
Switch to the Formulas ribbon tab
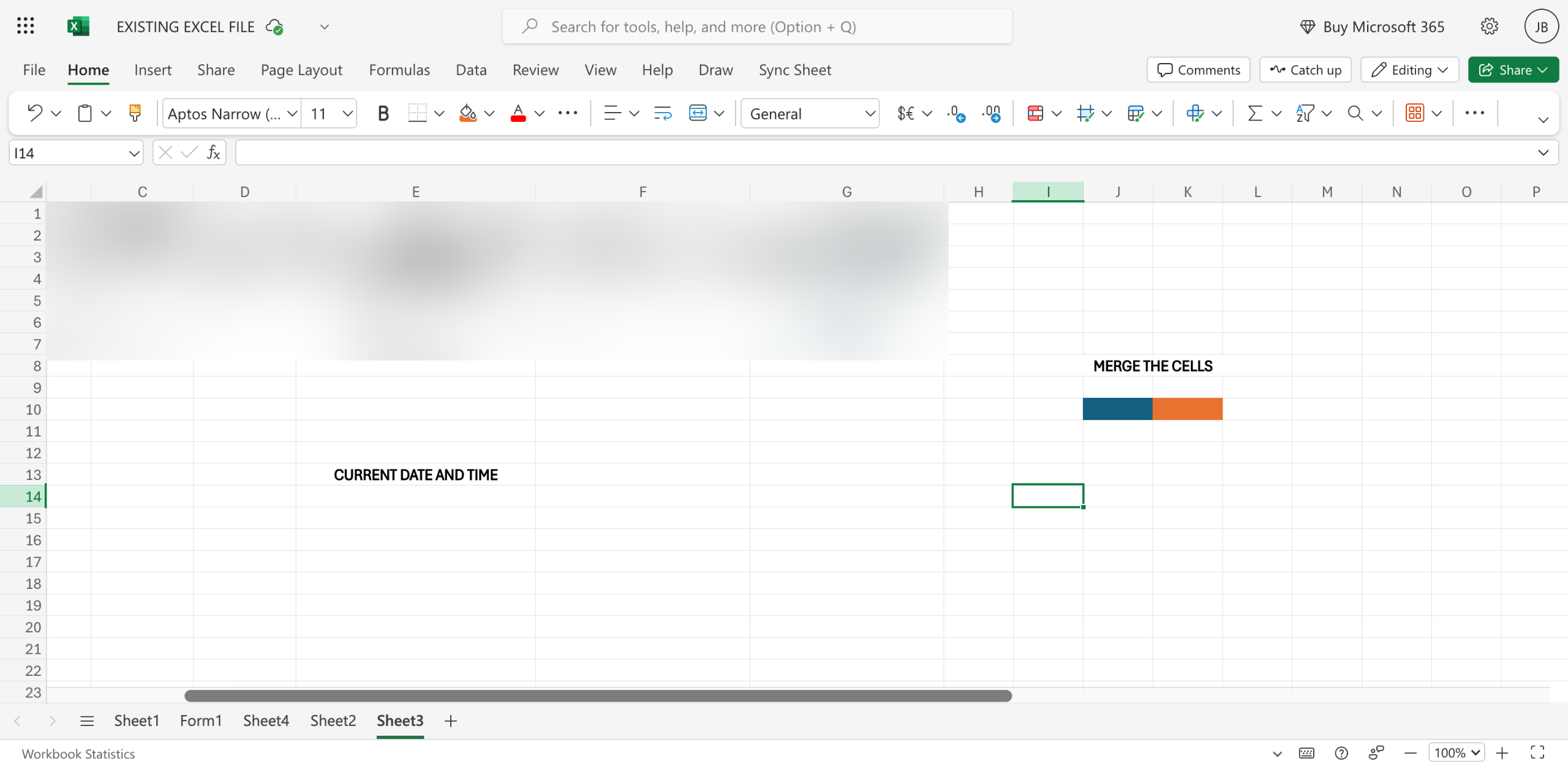click(x=399, y=70)
